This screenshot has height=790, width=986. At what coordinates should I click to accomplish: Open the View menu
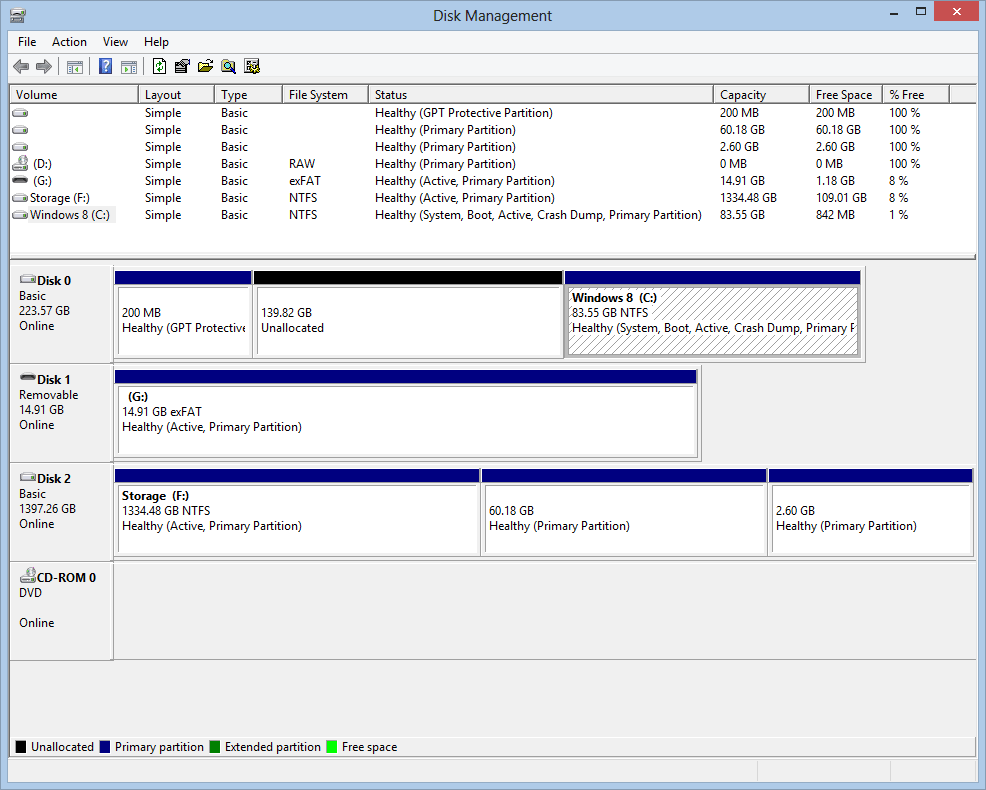pos(115,42)
